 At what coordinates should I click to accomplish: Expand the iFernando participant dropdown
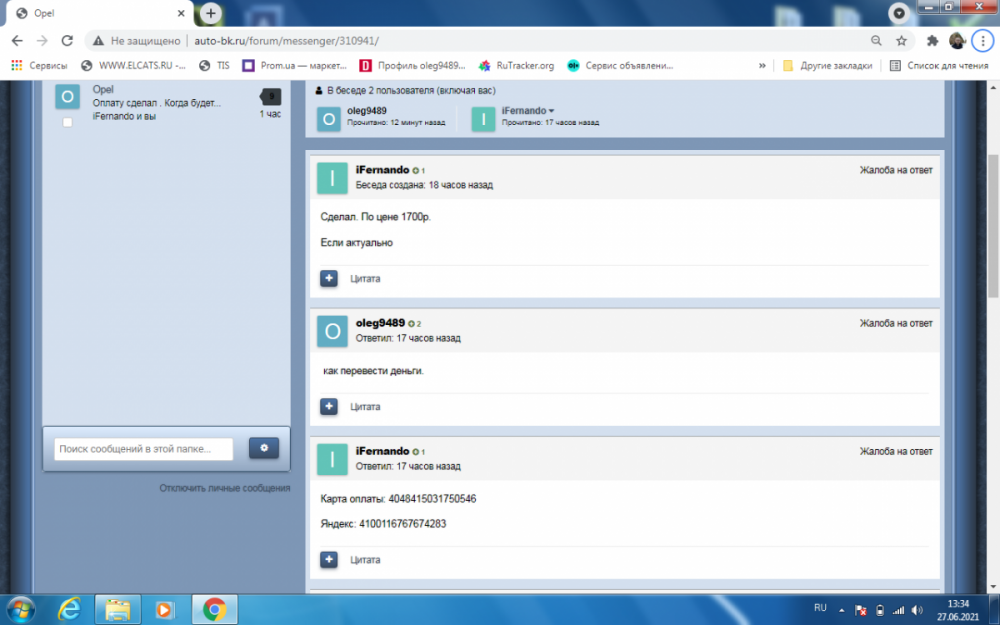528,110
